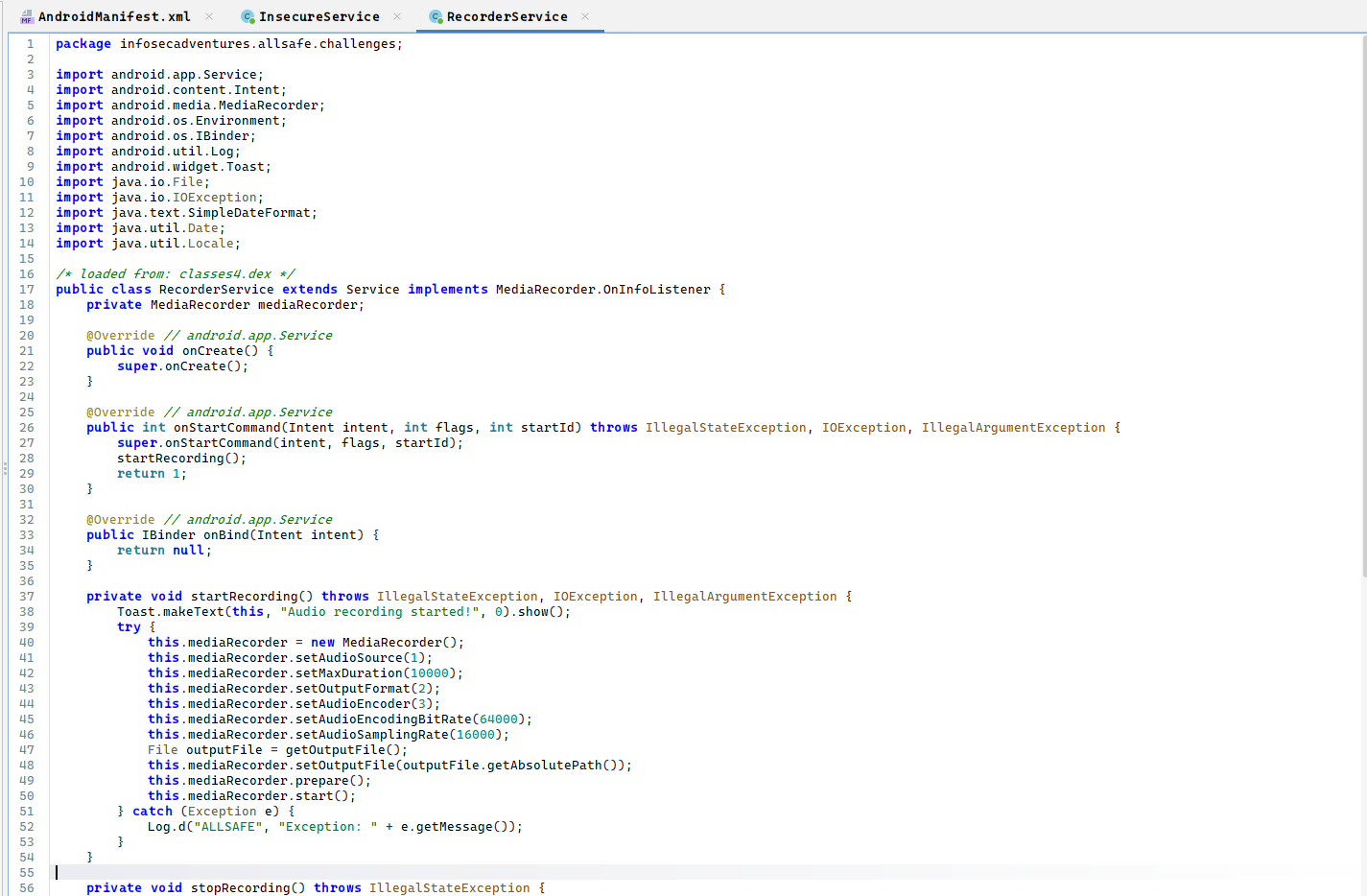Click the AndroidManifest.xml tab's manifest file icon
Image resolution: width=1367 pixels, height=896 pixels.
[27, 17]
